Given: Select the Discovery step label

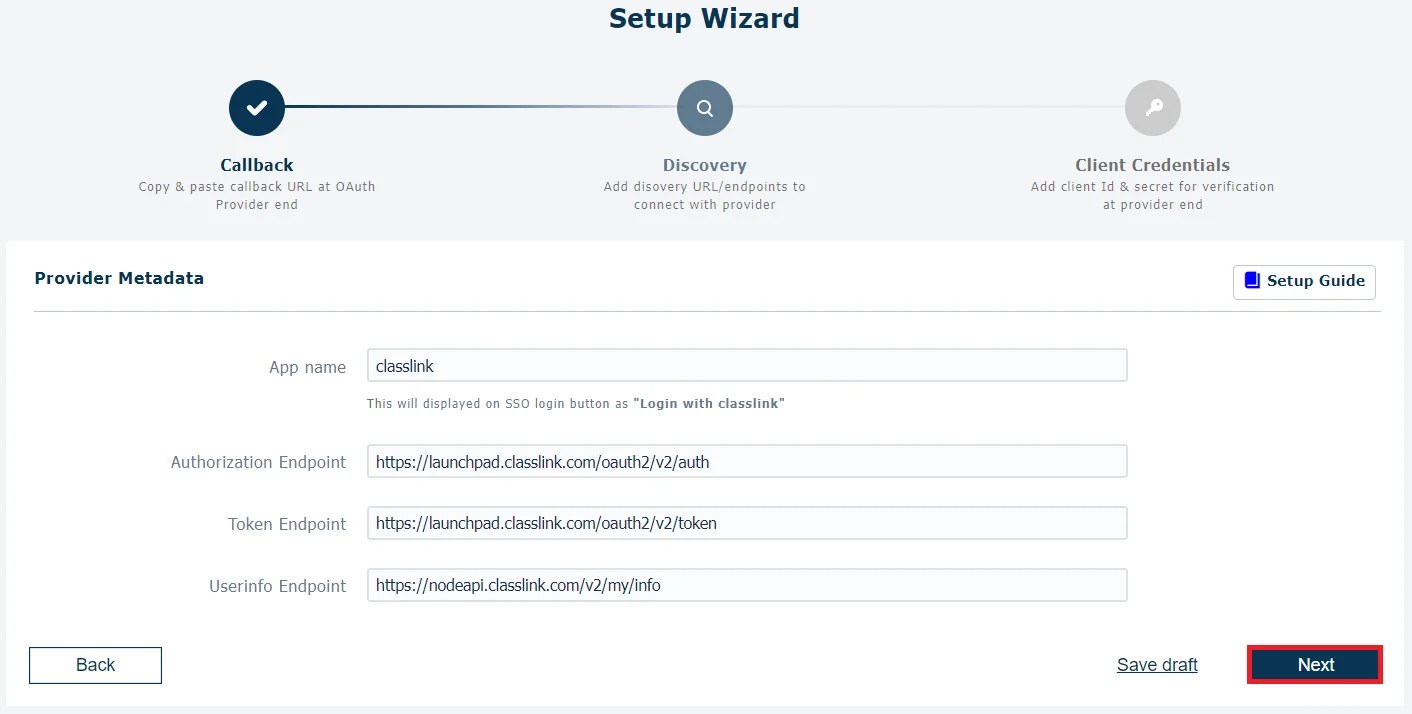Looking at the screenshot, I should (x=705, y=165).
